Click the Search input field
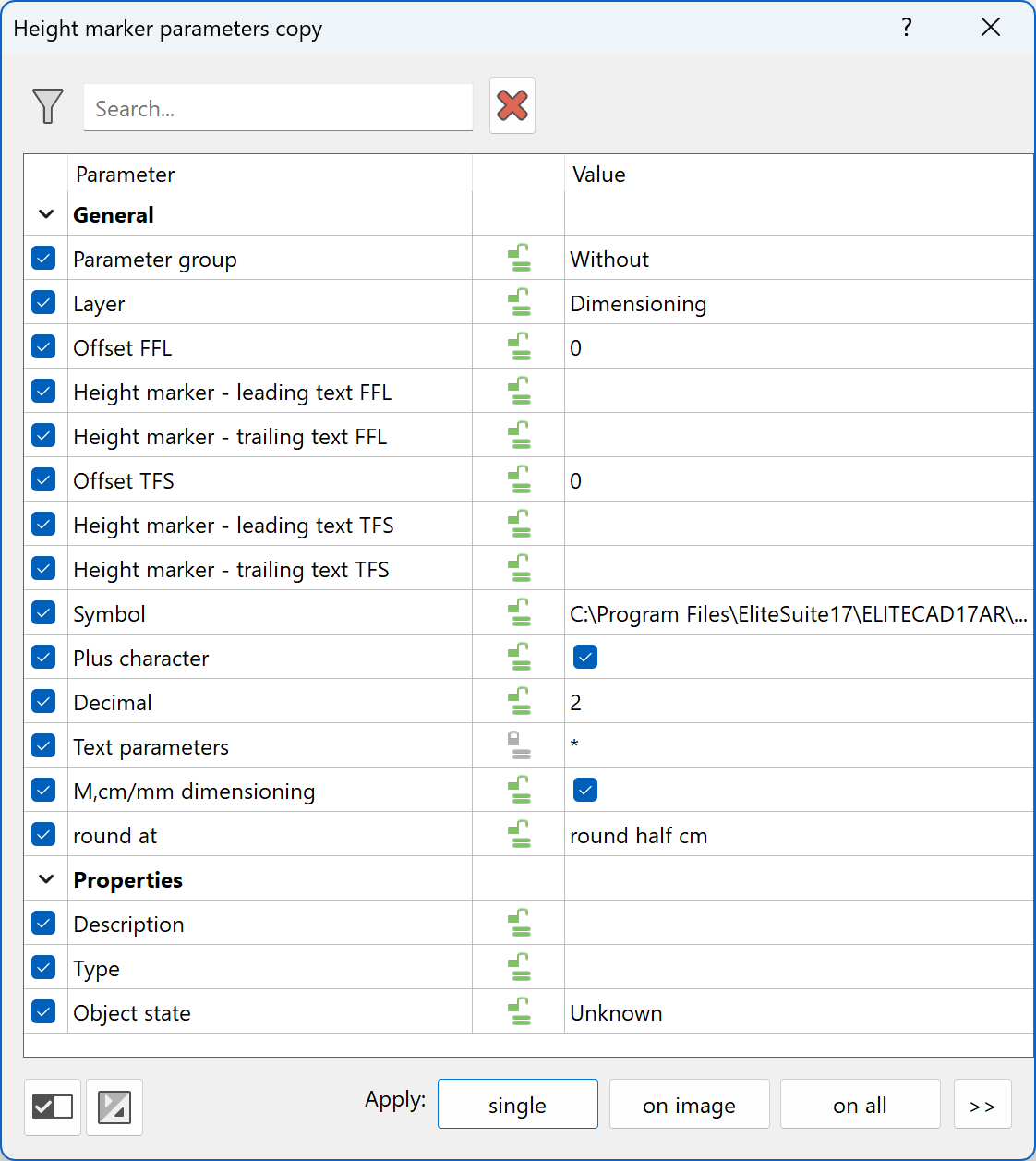This screenshot has width=1036, height=1161. (278, 108)
